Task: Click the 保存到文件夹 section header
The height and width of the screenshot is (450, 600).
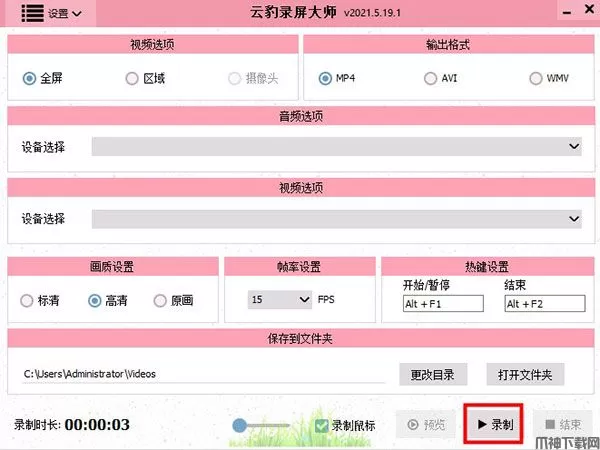Action: [x=301, y=338]
